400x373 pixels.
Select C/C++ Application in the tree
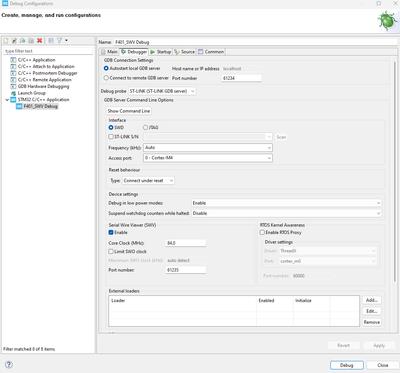click(x=37, y=60)
